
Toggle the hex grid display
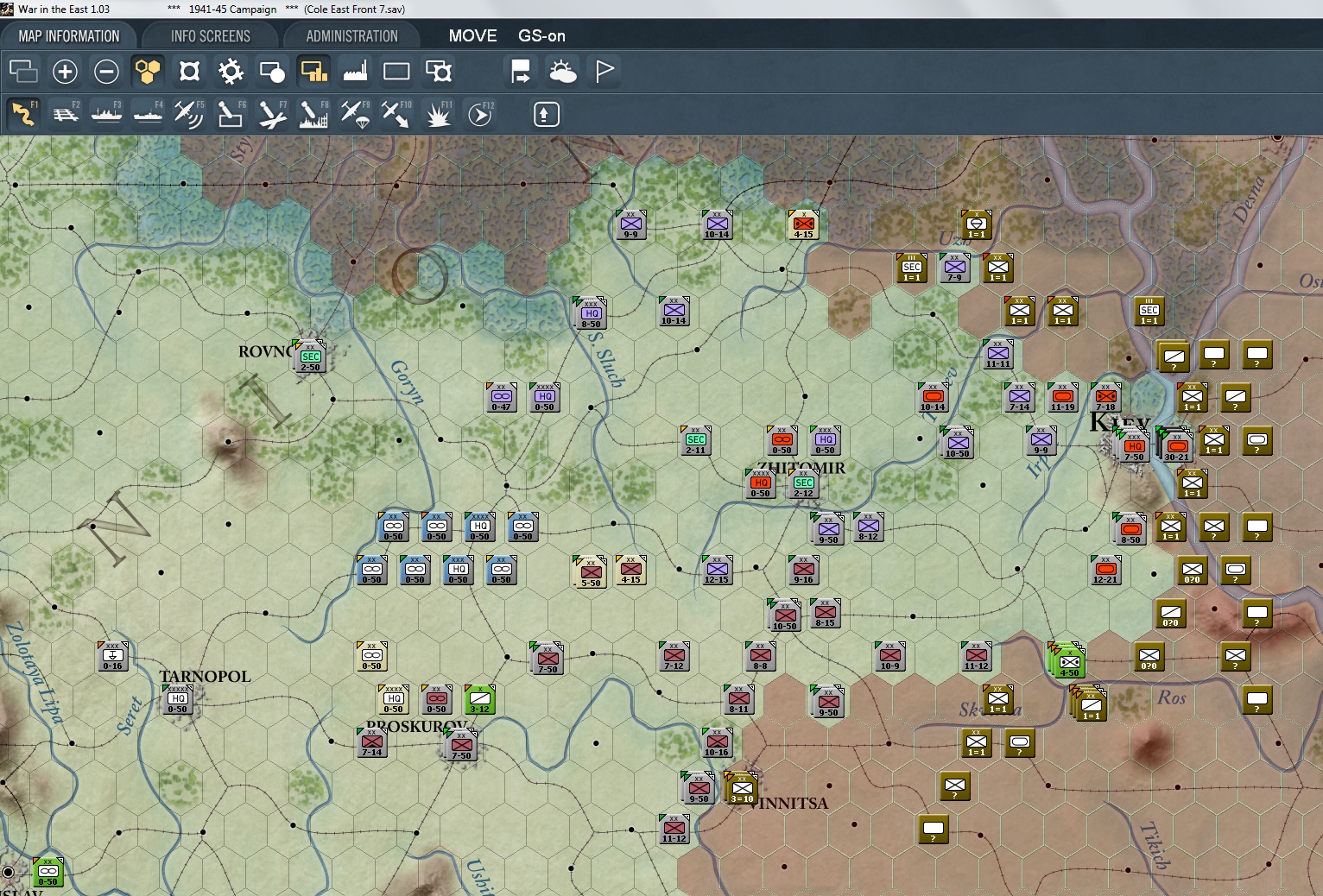[148, 71]
